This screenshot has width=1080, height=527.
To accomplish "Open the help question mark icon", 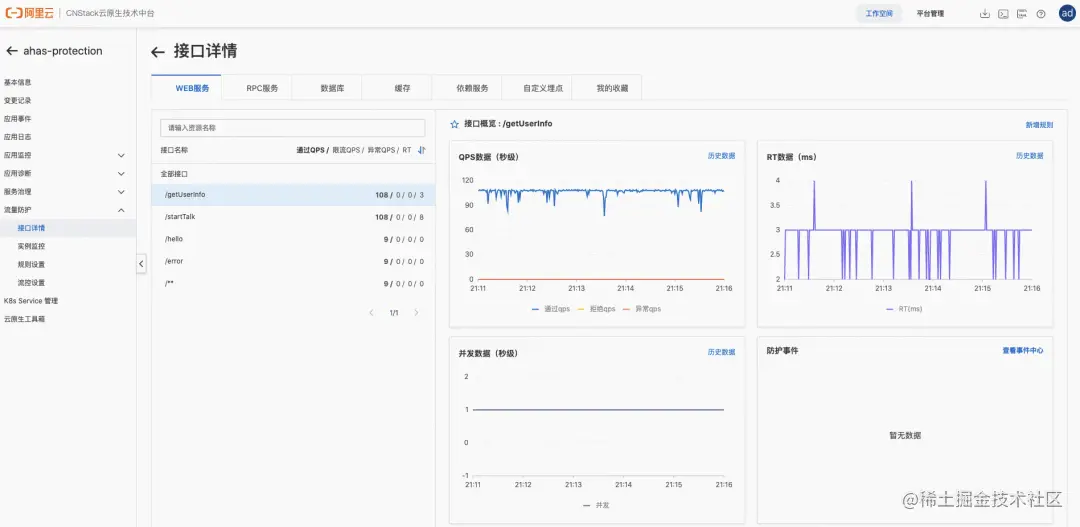I will pos(1041,14).
